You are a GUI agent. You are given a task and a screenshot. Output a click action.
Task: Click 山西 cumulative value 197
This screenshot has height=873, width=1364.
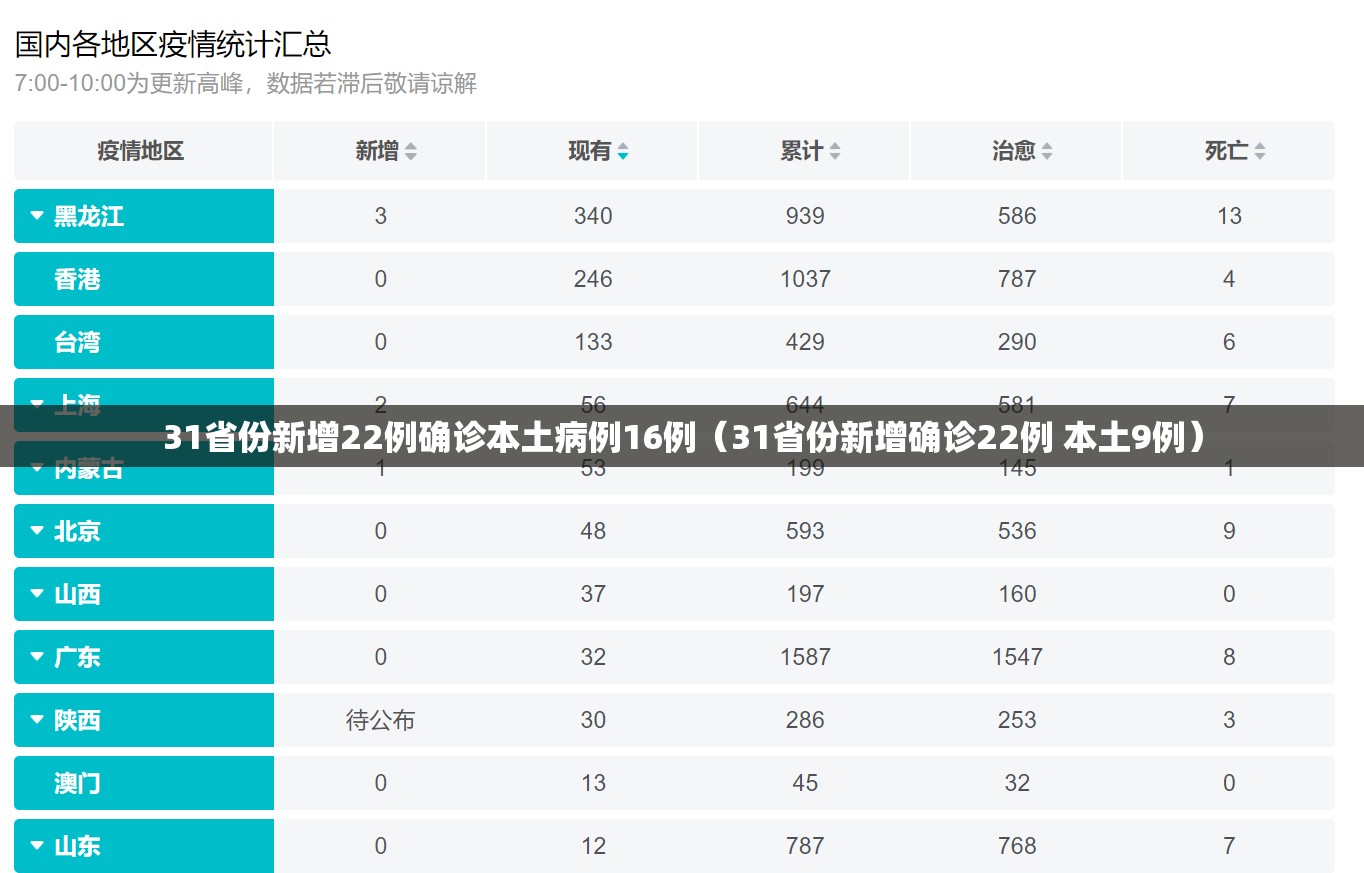click(805, 594)
